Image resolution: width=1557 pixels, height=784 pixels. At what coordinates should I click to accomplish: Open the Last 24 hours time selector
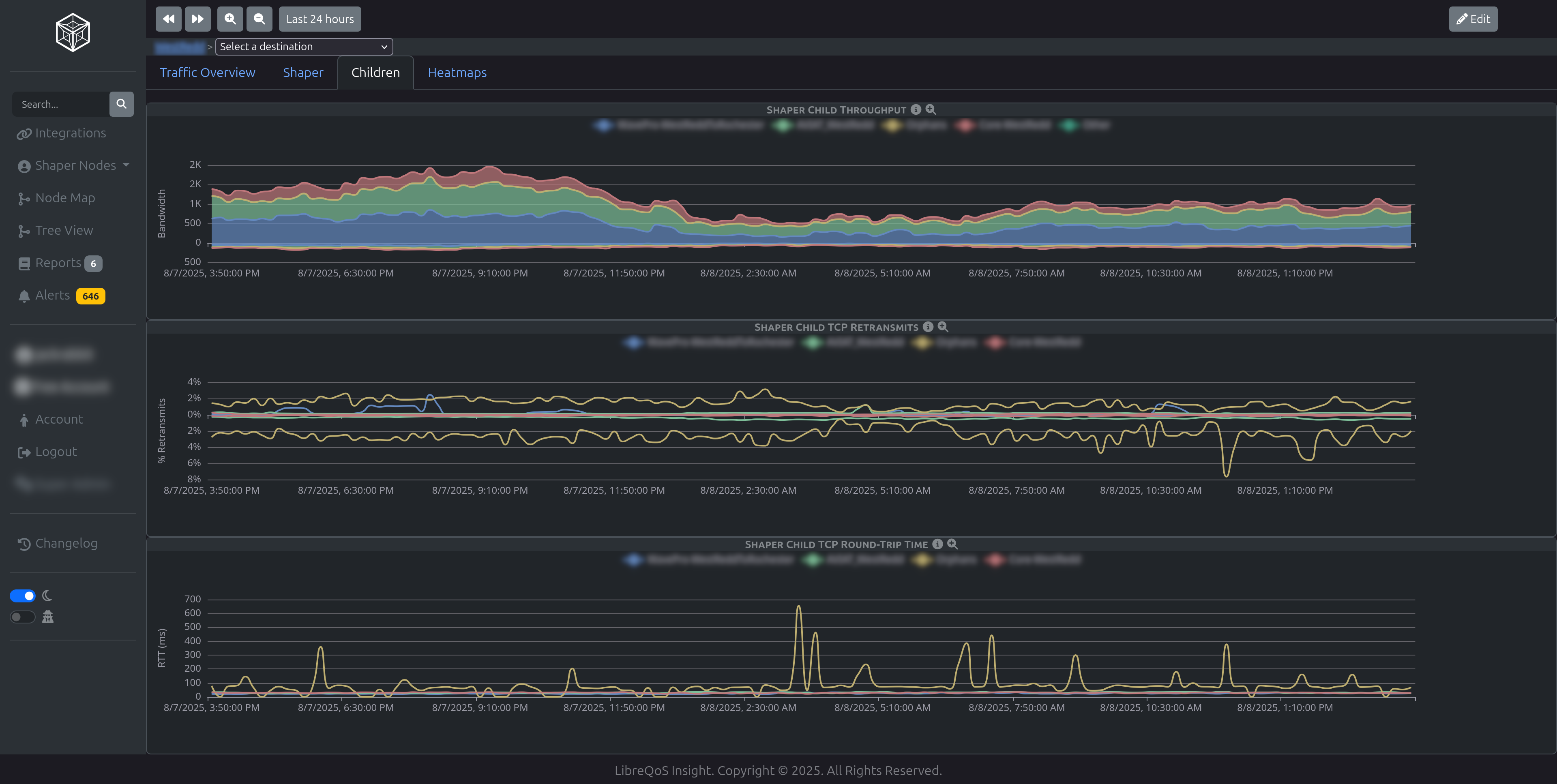tap(320, 19)
